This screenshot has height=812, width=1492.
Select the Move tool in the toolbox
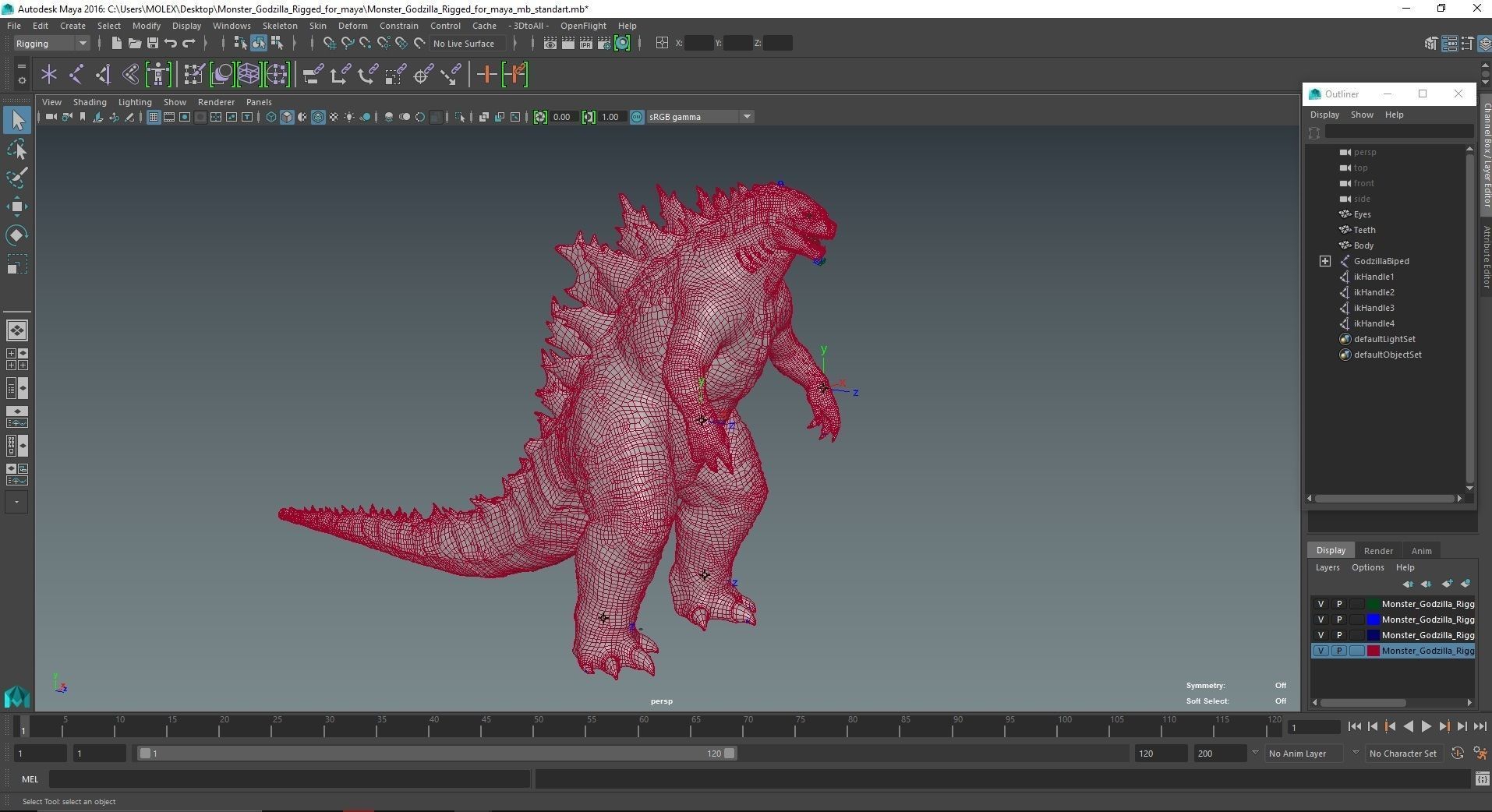[x=16, y=207]
